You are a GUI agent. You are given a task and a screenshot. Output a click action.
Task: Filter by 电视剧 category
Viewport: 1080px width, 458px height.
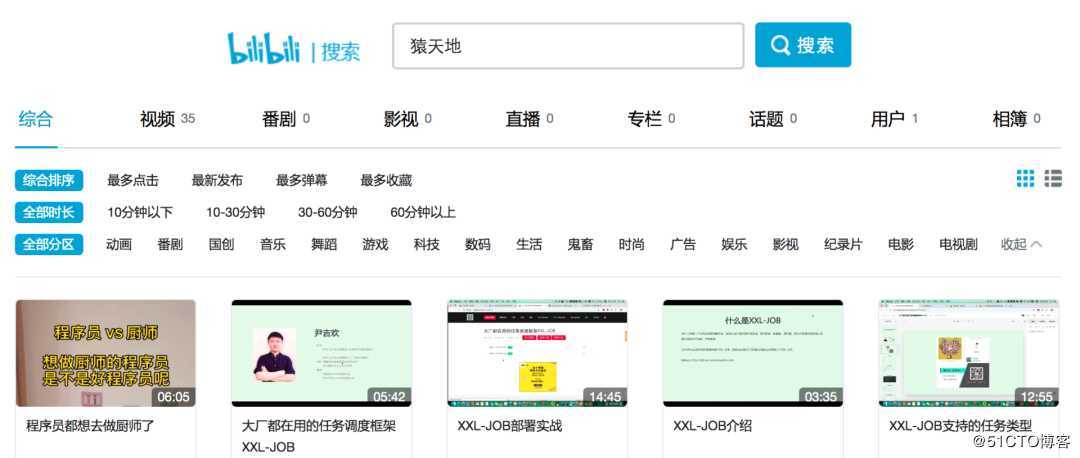[958, 244]
